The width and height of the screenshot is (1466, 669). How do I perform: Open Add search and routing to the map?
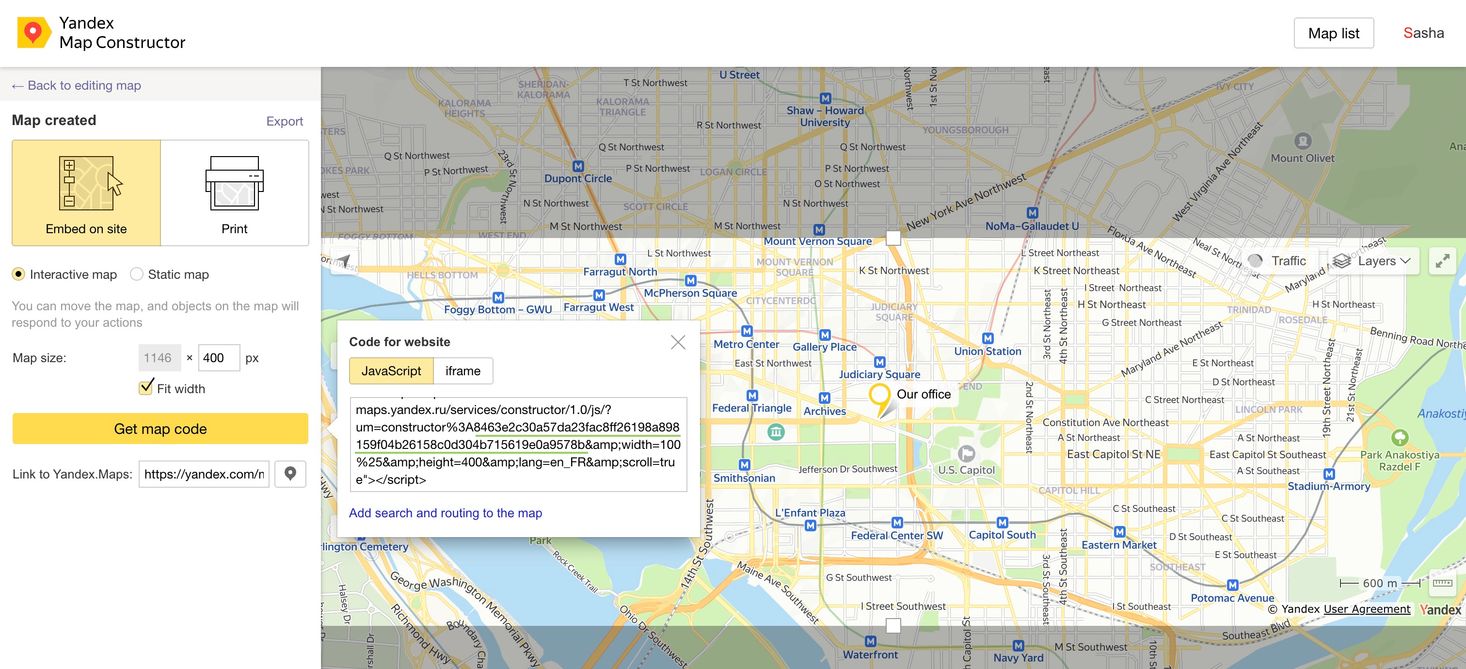point(446,513)
